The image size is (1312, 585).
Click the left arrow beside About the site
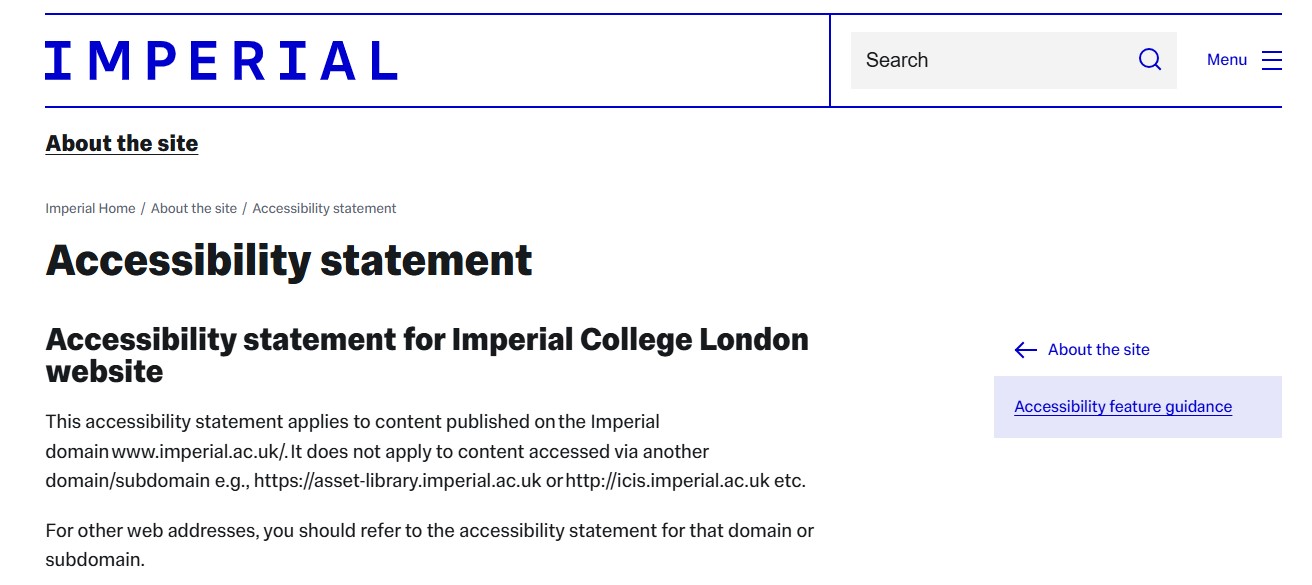click(x=1025, y=350)
